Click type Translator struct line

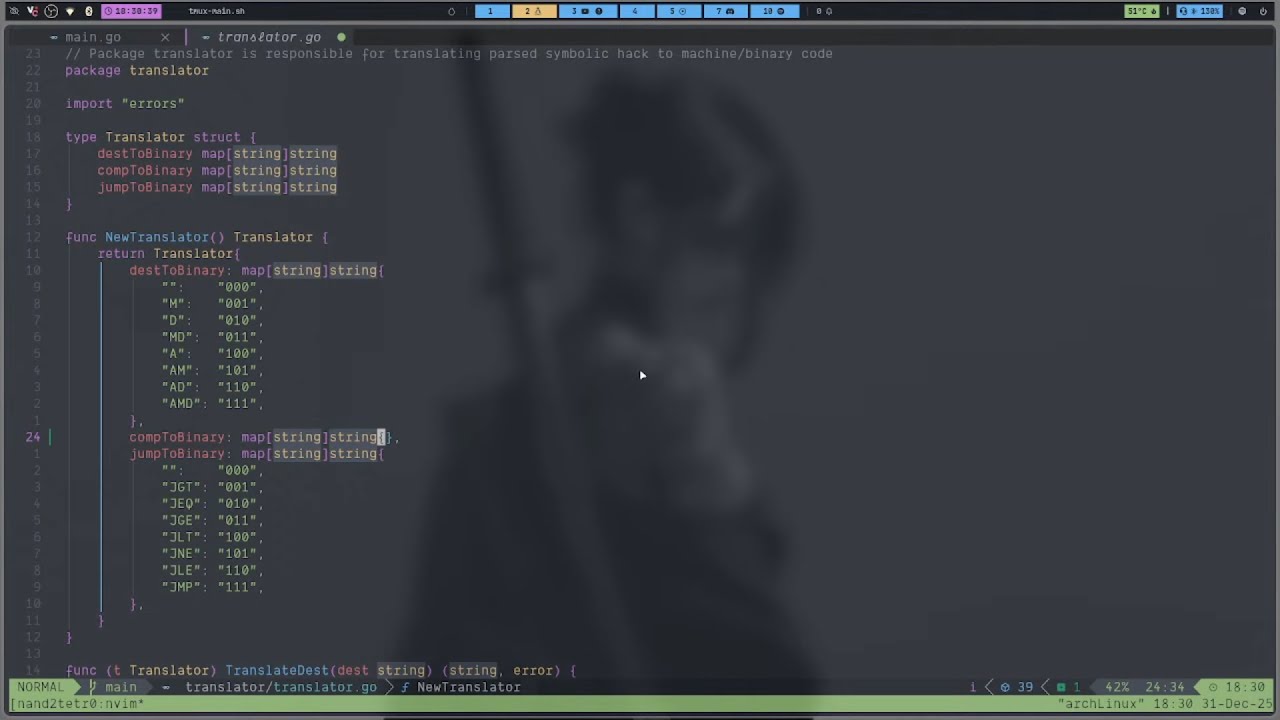point(161,137)
